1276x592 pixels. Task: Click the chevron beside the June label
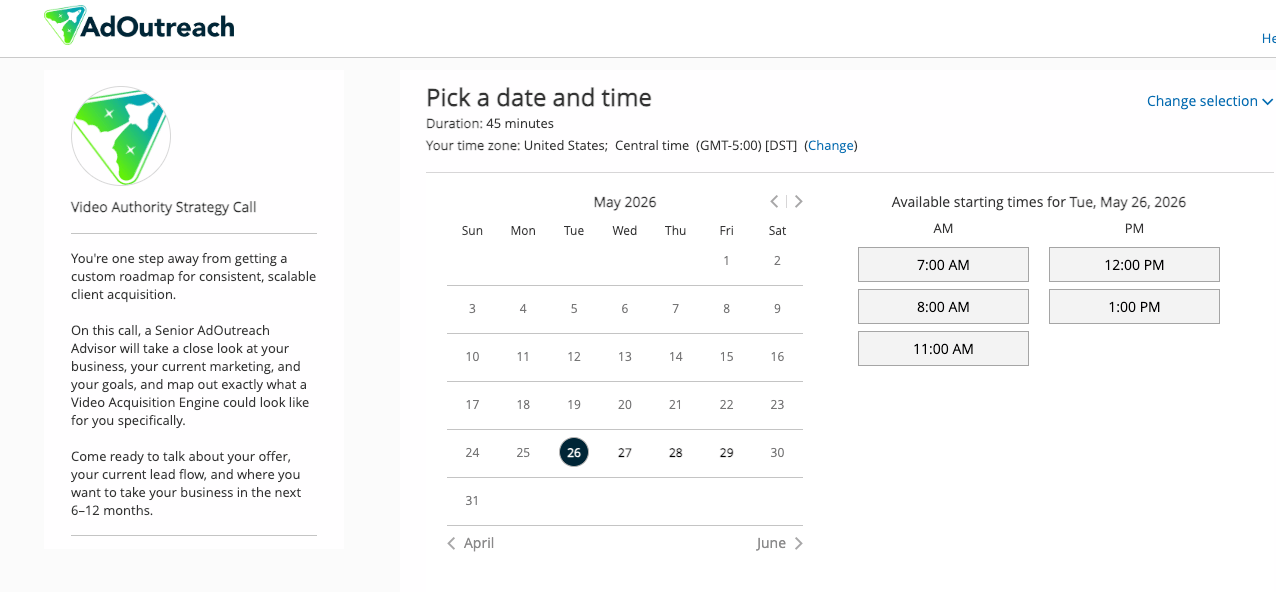pos(798,543)
